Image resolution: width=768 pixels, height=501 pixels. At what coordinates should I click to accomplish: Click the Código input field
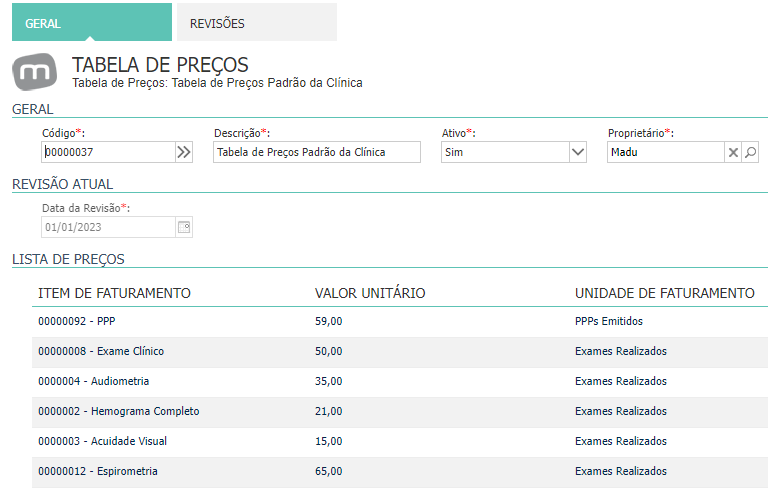(x=108, y=152)
